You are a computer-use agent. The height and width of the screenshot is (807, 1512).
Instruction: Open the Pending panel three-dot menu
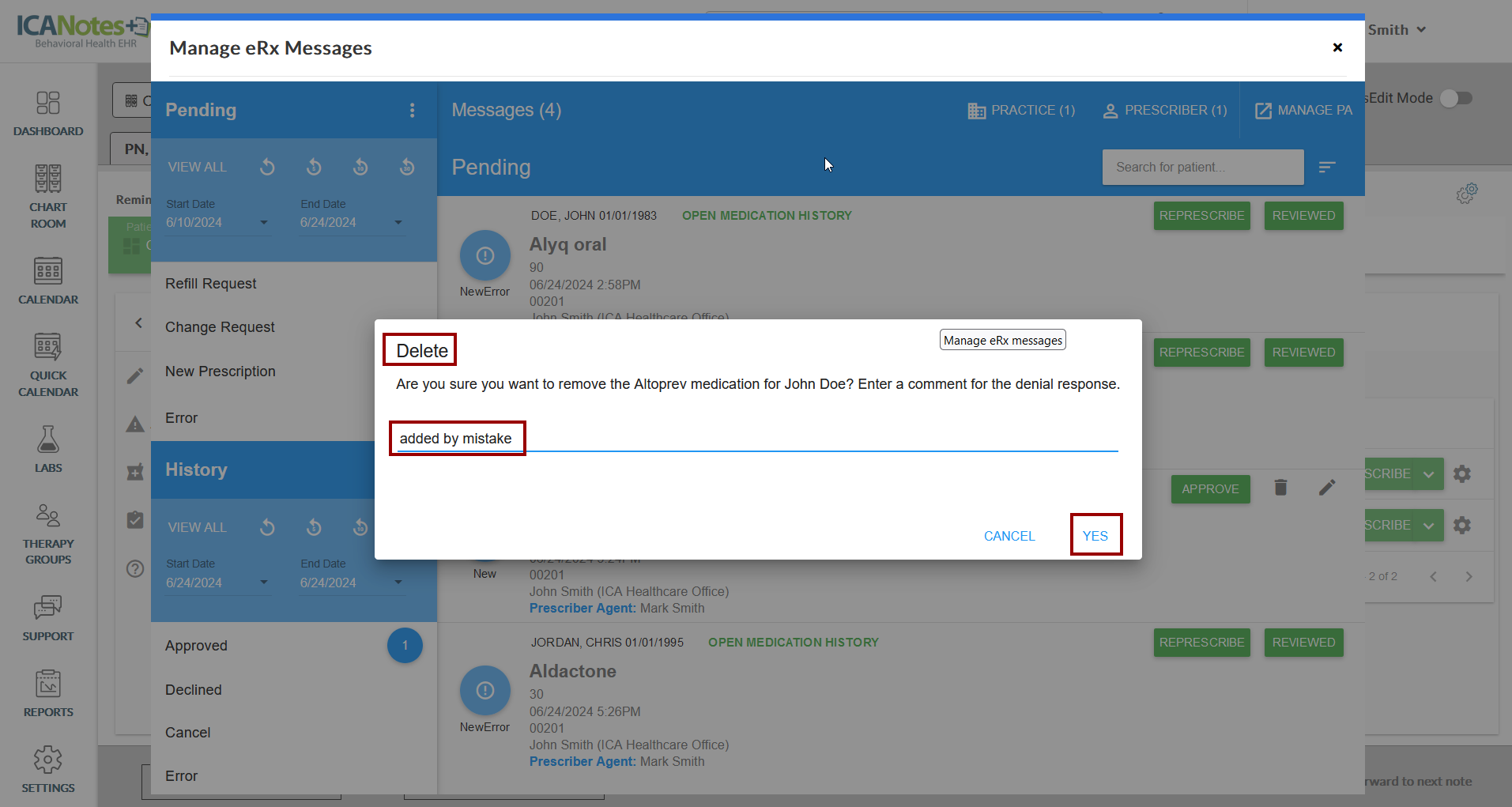point(412,110)
